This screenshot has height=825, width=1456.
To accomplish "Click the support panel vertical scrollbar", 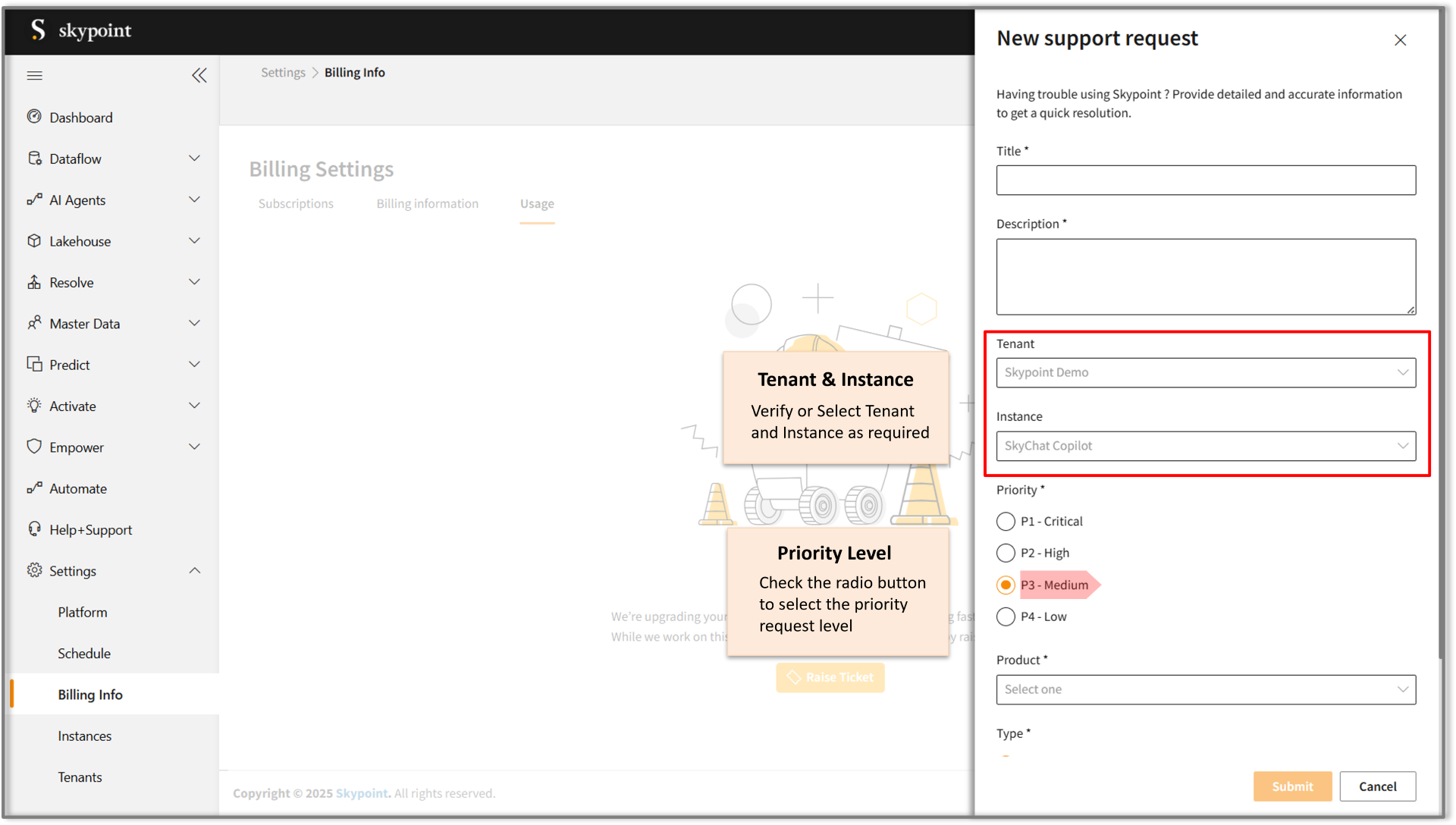I will click(1441, 334).
